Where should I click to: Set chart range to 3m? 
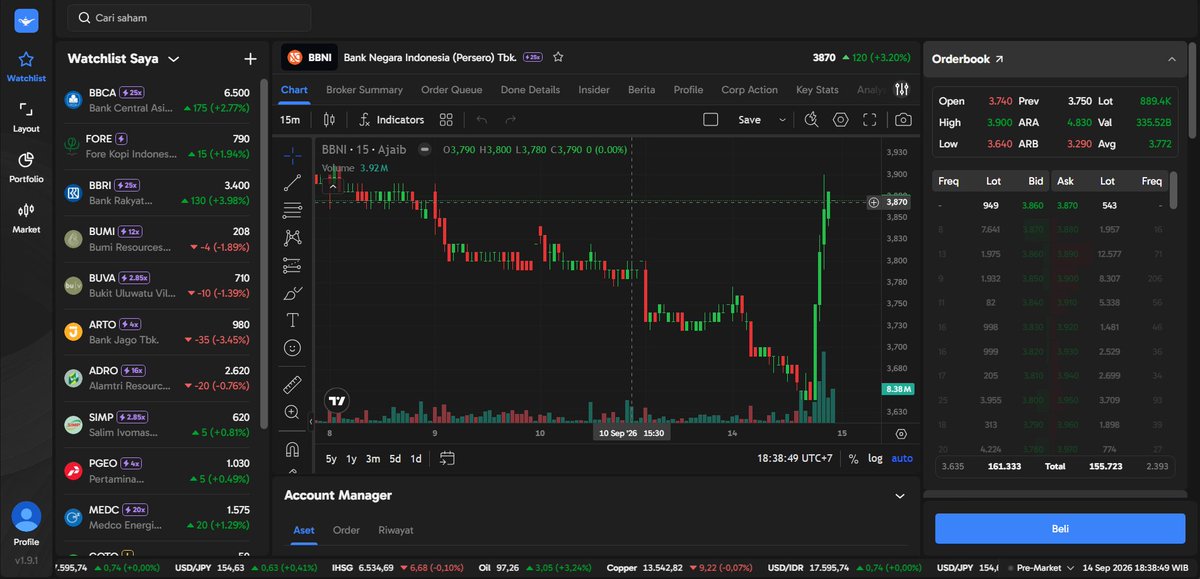372,458
